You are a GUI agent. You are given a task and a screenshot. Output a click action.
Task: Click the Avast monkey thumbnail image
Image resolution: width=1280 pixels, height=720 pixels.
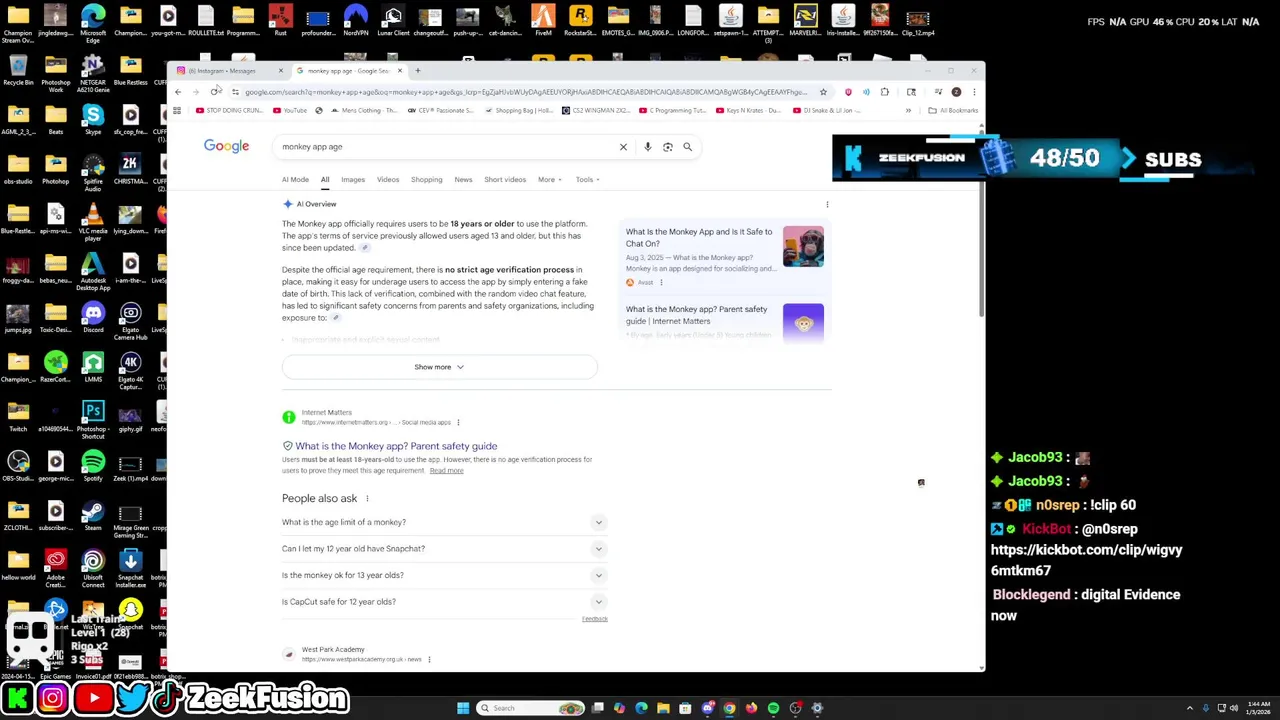(803, 246)
